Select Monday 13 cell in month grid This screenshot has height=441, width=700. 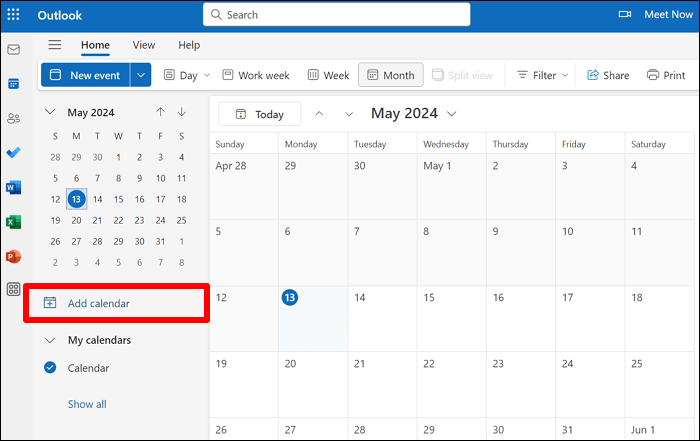click(313, 319)
